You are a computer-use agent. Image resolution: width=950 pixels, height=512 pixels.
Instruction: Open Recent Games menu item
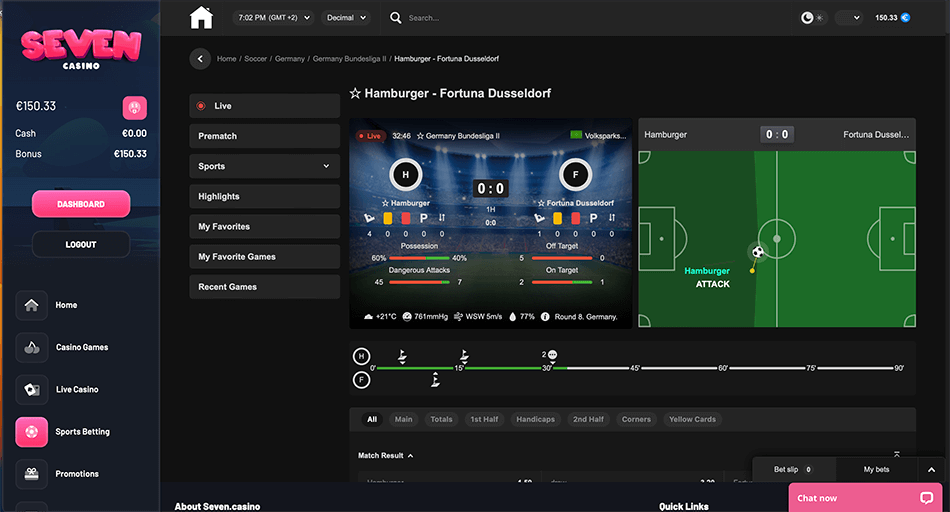[x=264, y=287]
